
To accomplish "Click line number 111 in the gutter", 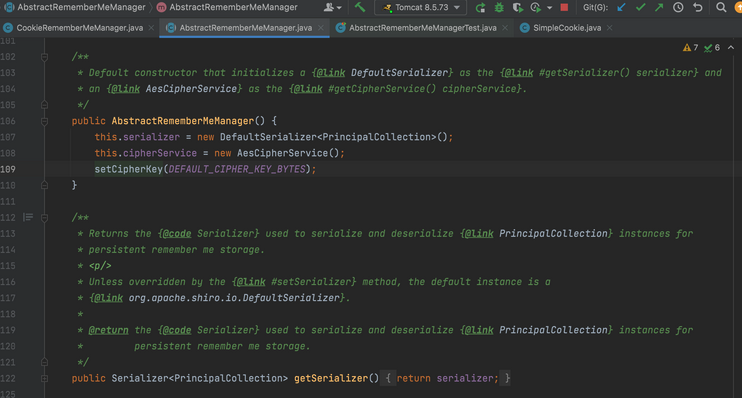I will tap(8, 202).
